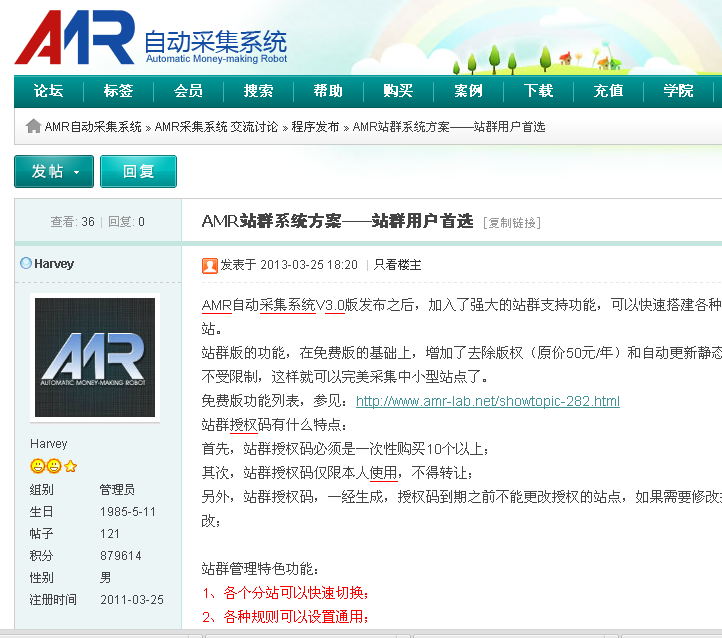Click the 发帖 button
722x638 pixels.
pyautogui.click(x=54, y=171)
